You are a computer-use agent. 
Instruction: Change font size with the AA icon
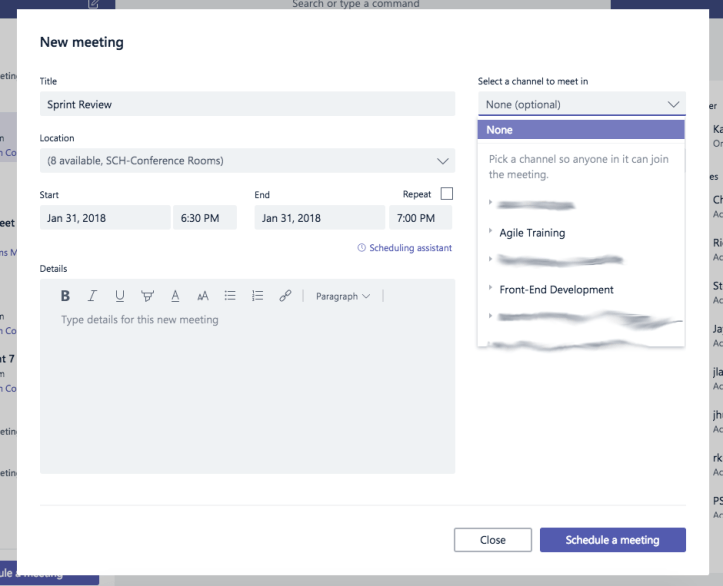[x=202, y=296]
